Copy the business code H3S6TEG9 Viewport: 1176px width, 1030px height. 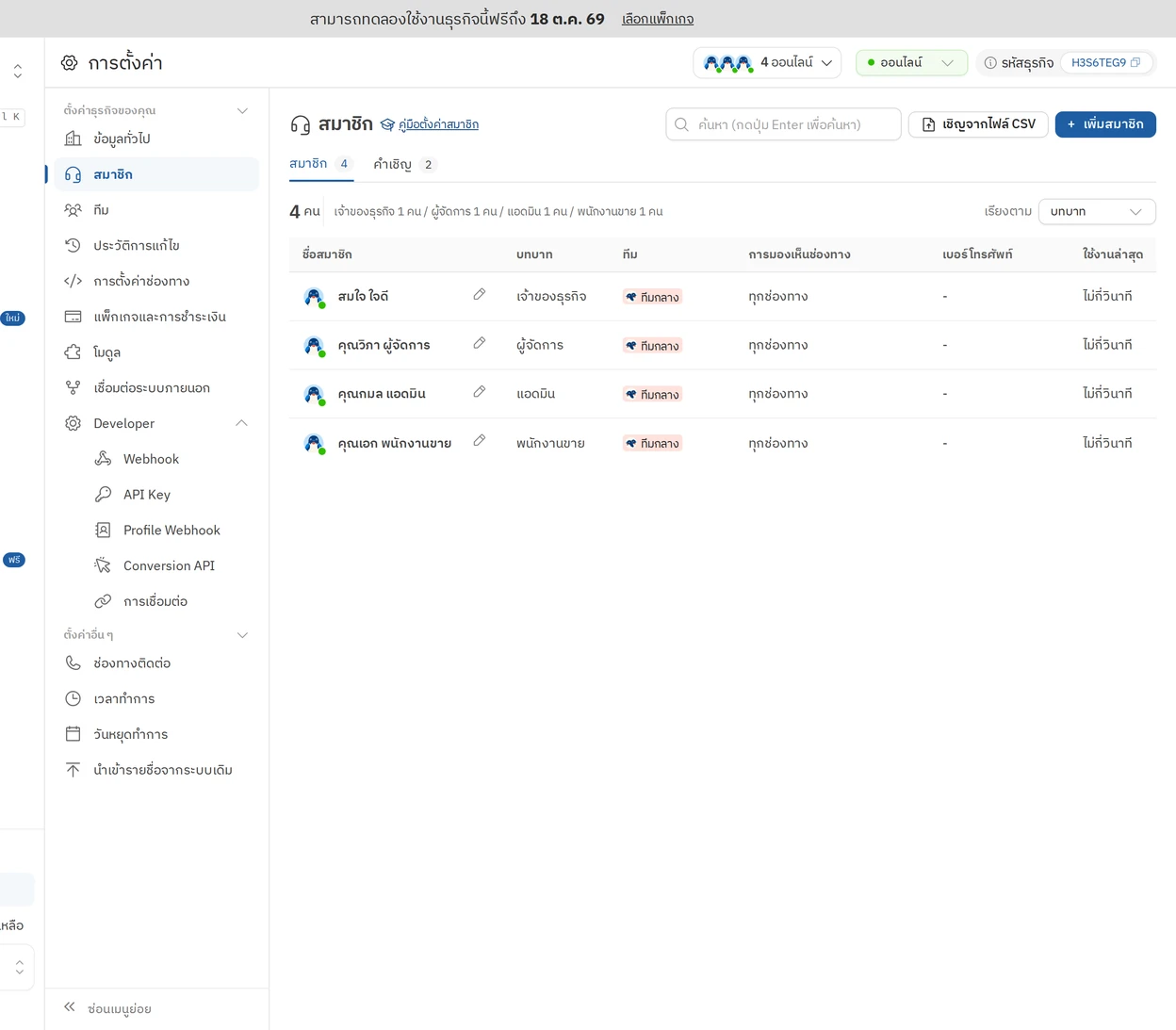tap(1135, 63)
